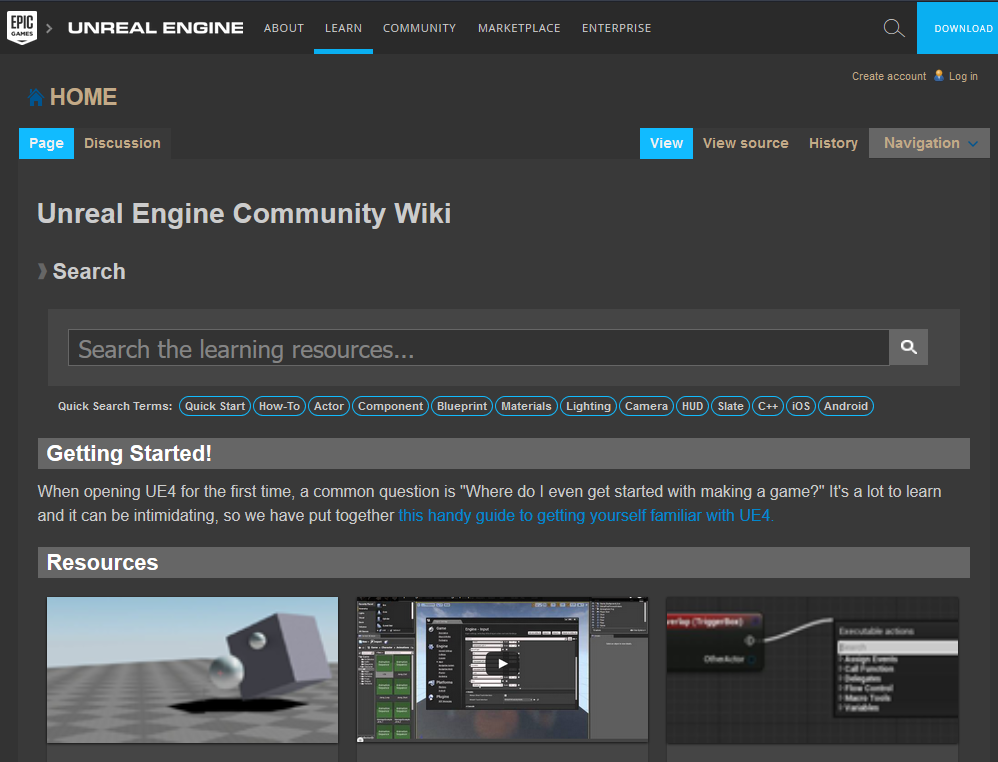Open the About menu
Screen dimensions: 998x762
(x=284, y=28)
